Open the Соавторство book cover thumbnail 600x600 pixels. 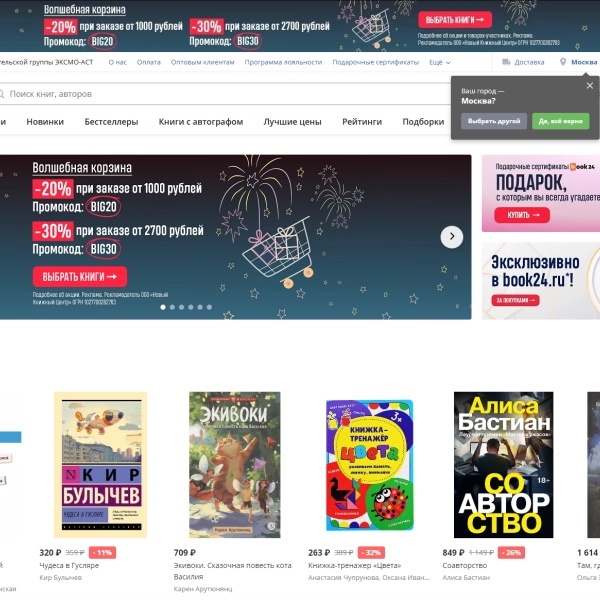pyautogui.click(x=503, y=465)
